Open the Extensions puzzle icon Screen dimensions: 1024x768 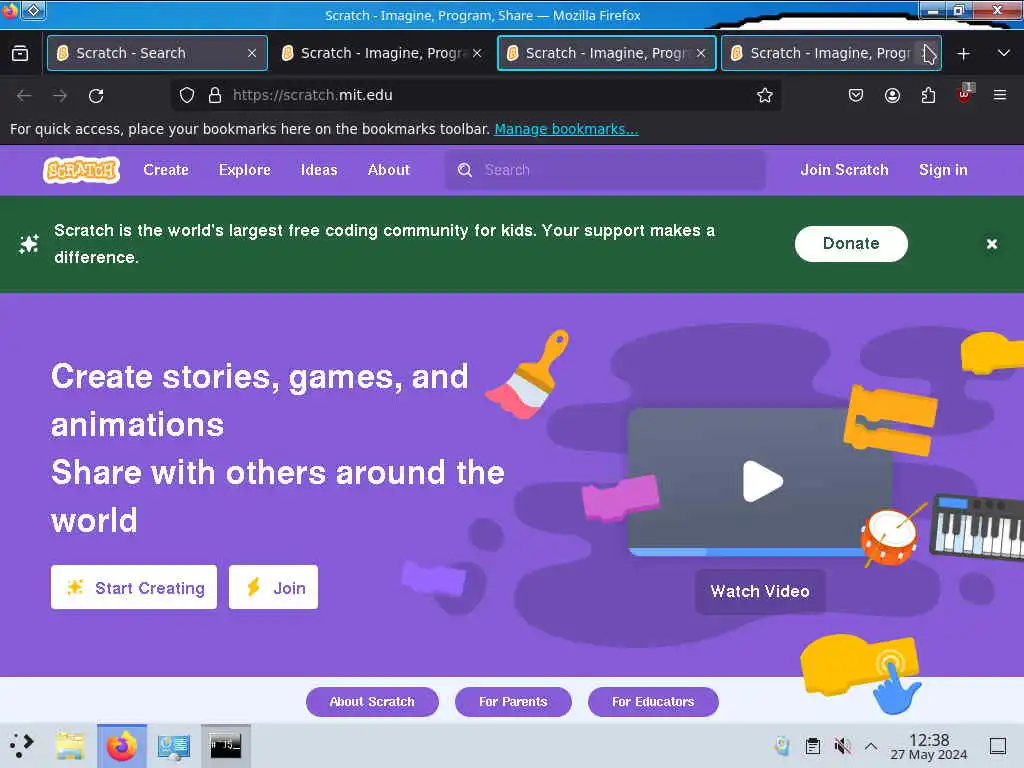click(928, 95)
